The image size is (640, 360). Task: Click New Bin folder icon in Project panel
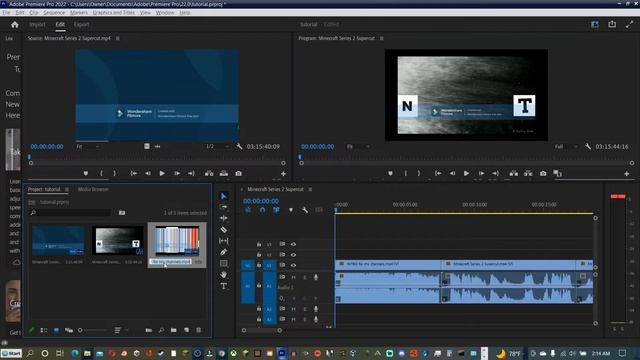click(x=174, y=330)
